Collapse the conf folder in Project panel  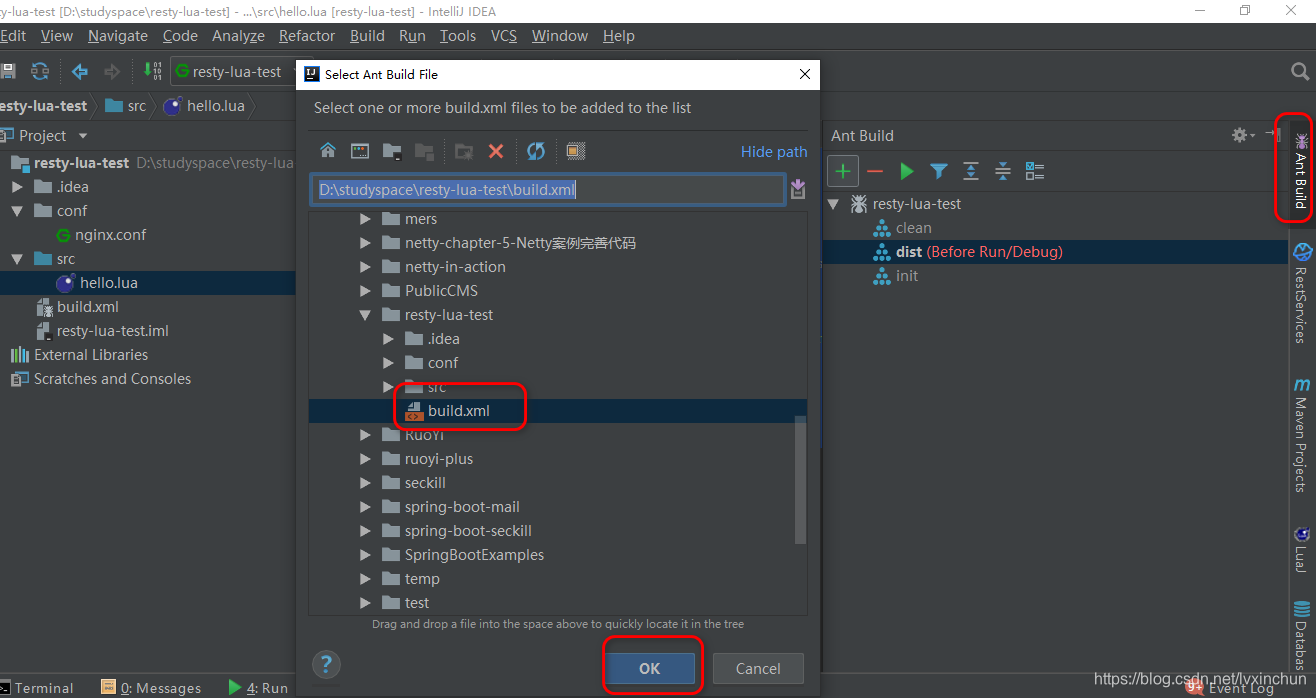tap(17, 211)
